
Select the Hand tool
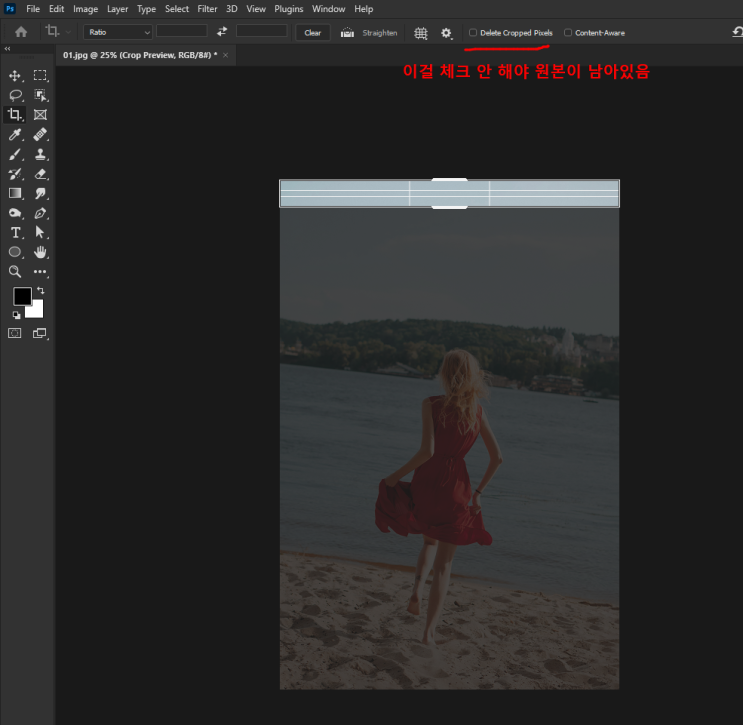pos(40,252)
